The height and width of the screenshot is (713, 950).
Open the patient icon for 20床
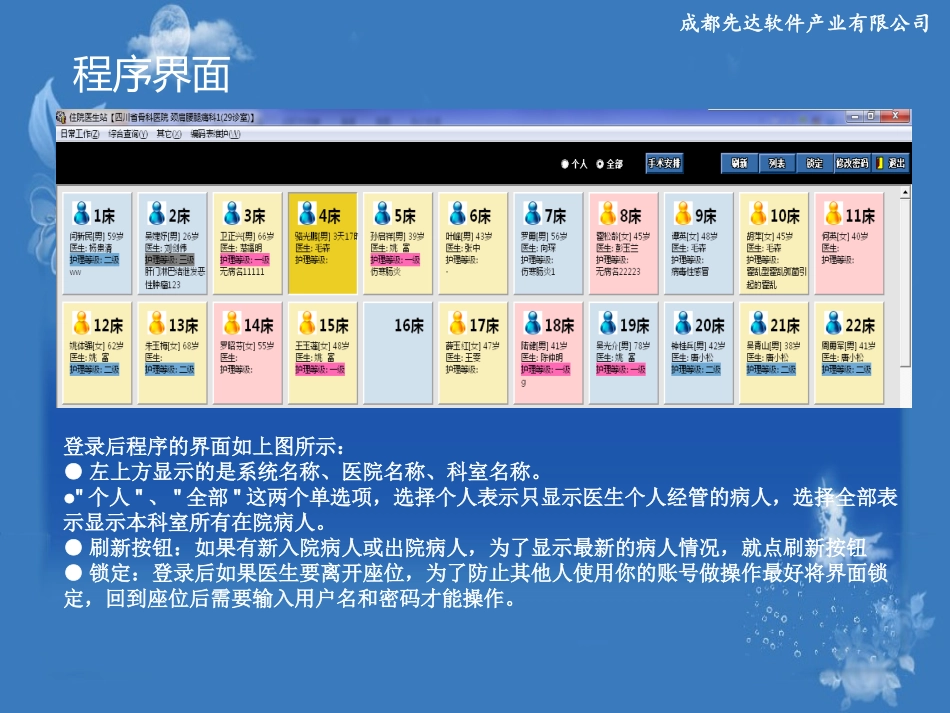tap(683, 323)
